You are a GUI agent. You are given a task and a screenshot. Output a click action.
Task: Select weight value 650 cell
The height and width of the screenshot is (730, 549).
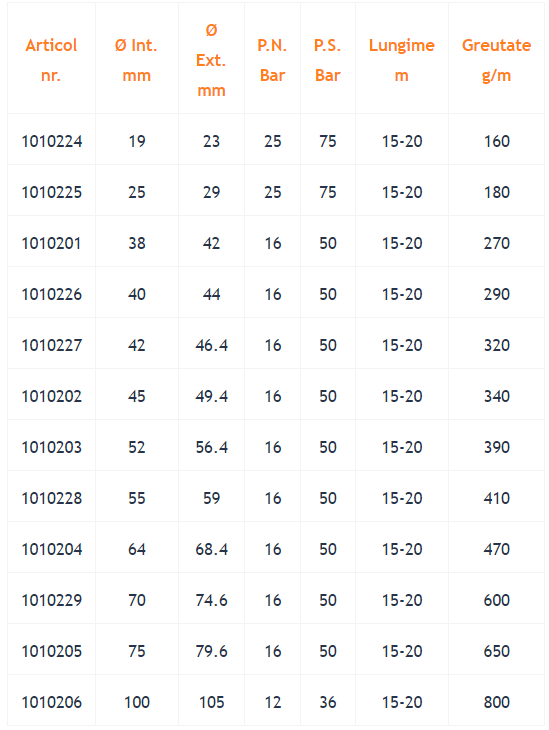point(496,651)
